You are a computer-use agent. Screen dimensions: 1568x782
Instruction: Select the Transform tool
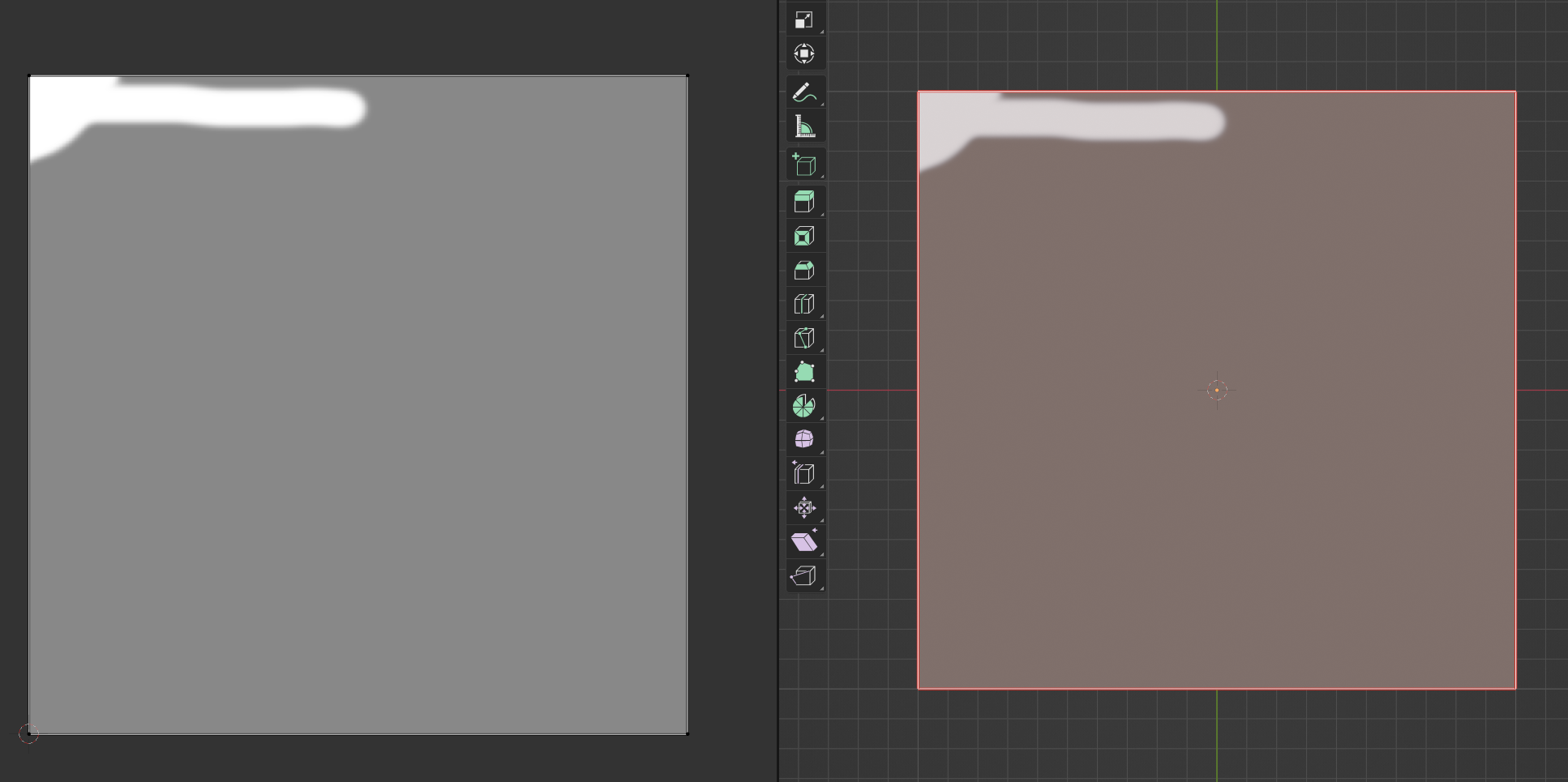click(x=804, y=54)
